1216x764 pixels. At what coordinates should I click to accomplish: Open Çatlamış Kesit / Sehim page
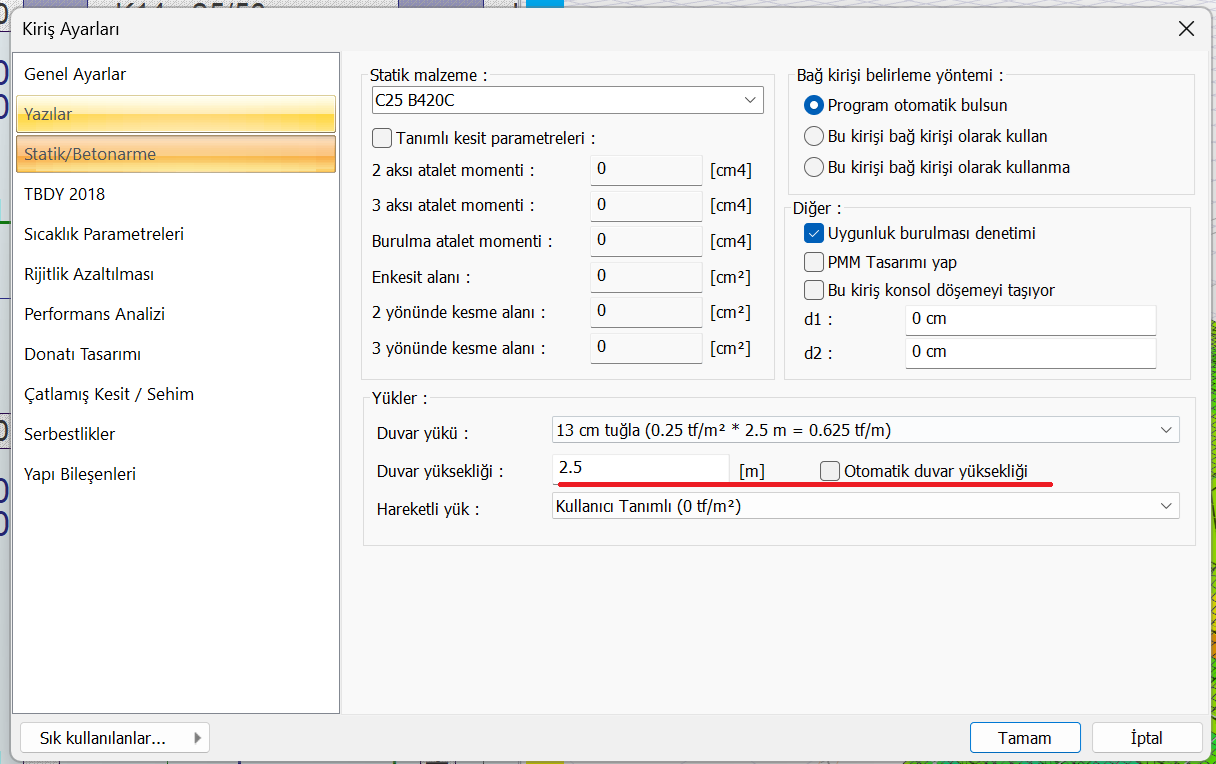[109, 394]
